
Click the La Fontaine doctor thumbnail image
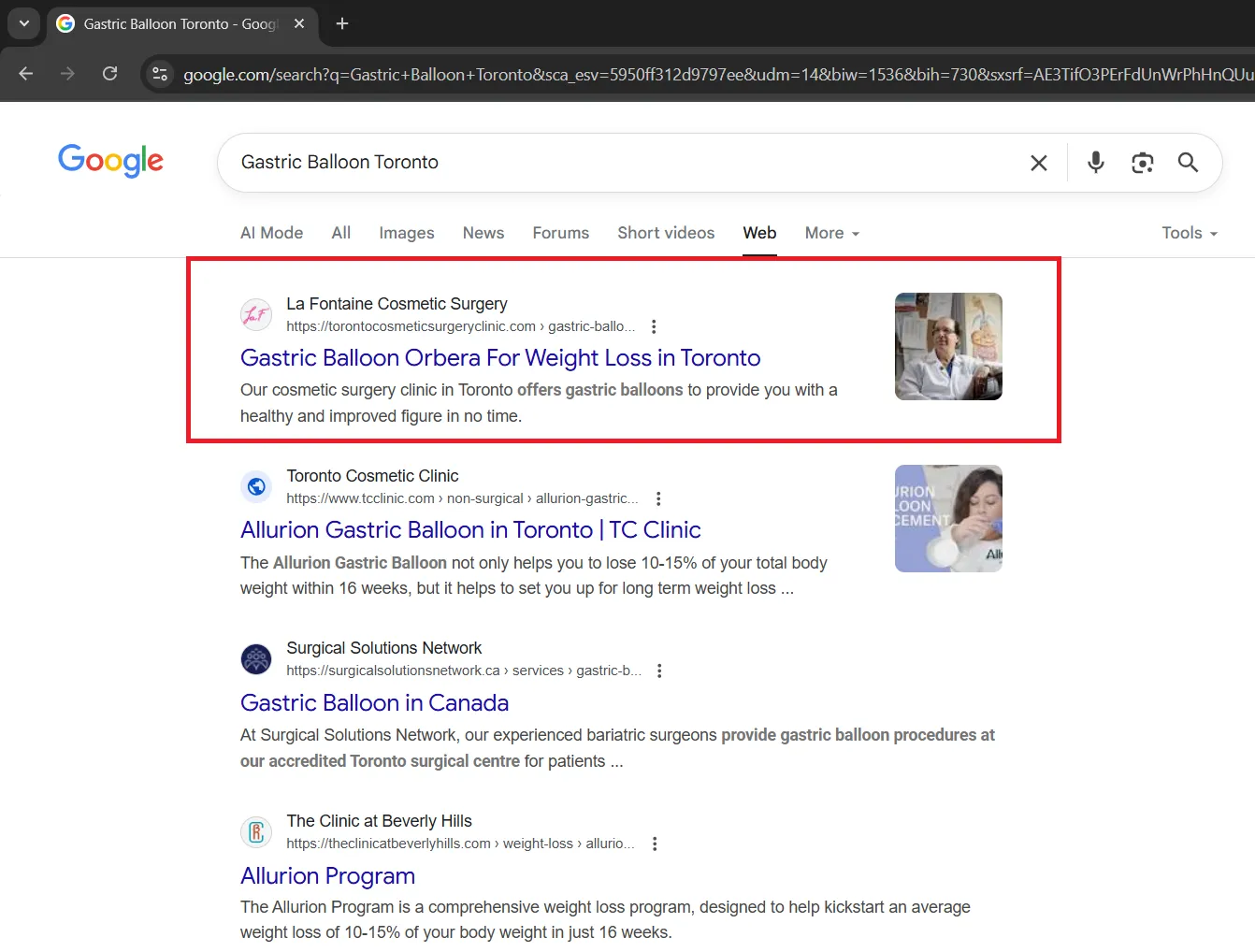tap(947, 346)
